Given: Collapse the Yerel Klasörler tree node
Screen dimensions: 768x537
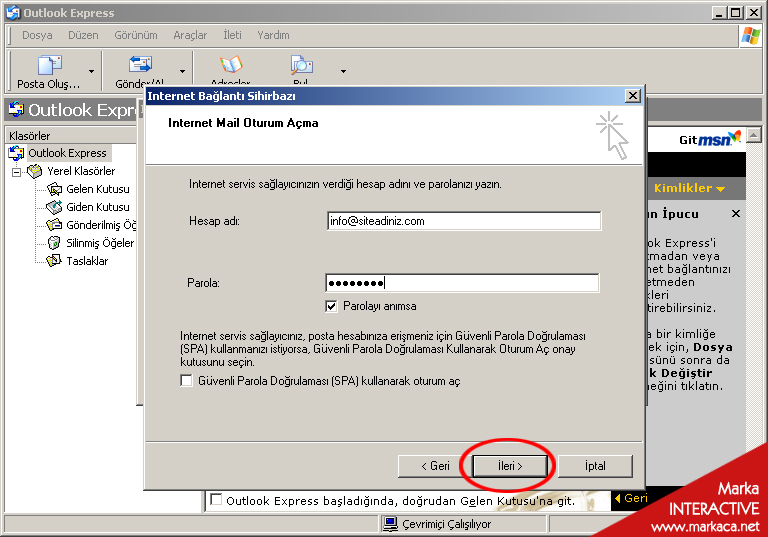Looking at the screenshot, I should pyautogui.click(x=17, y=172).
